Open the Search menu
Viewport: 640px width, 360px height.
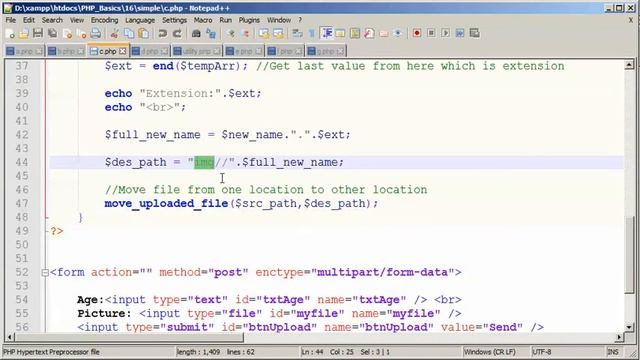(52, 20)
